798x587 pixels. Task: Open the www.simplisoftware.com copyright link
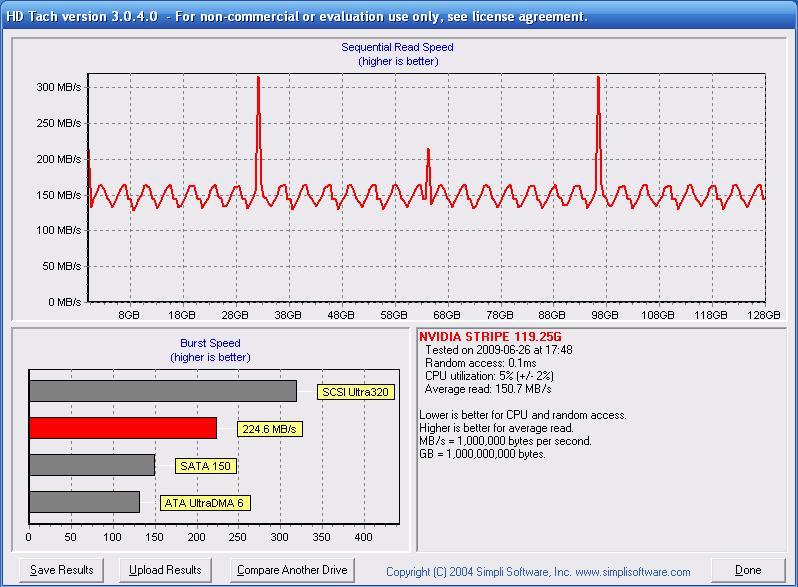coord(538,572)
